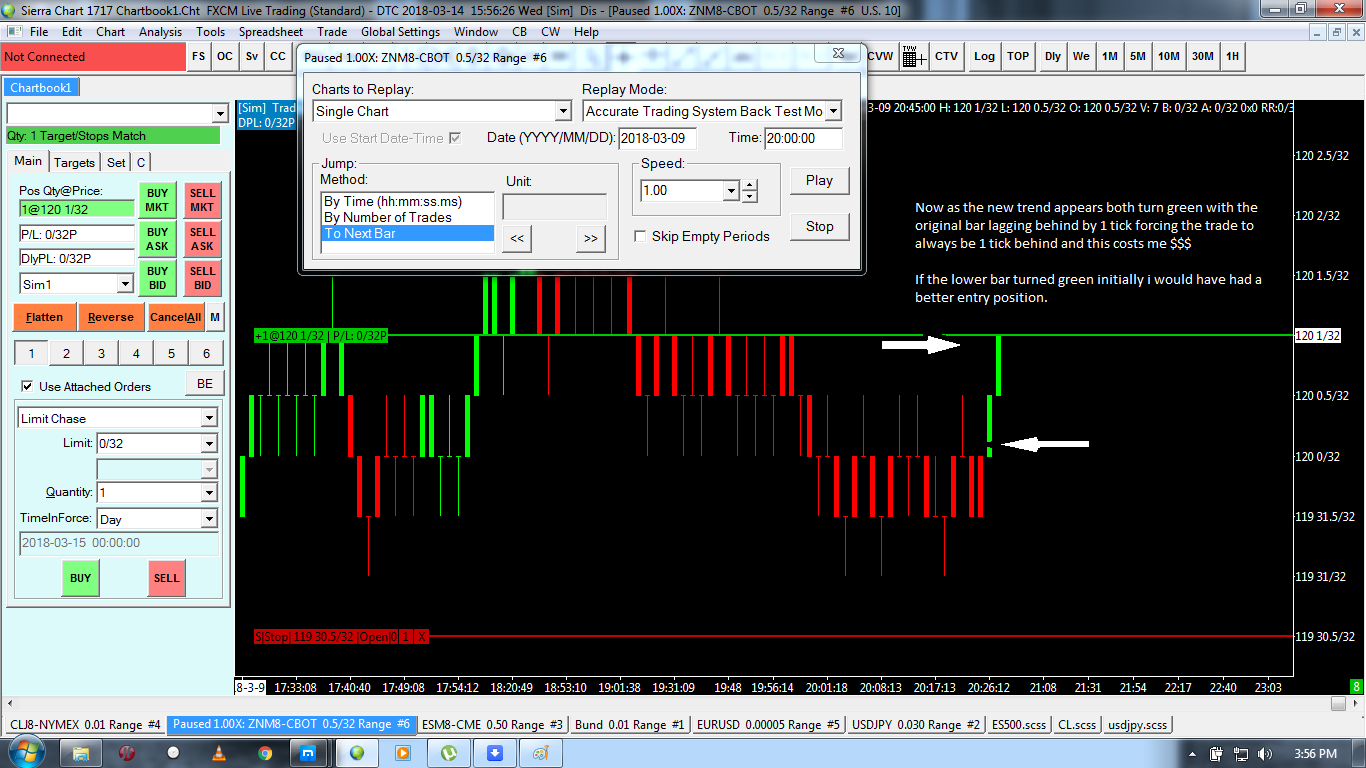Screen dimensions: 1366x768
Task: Click the SELL BID button
Action: click(x=202, y=278)
